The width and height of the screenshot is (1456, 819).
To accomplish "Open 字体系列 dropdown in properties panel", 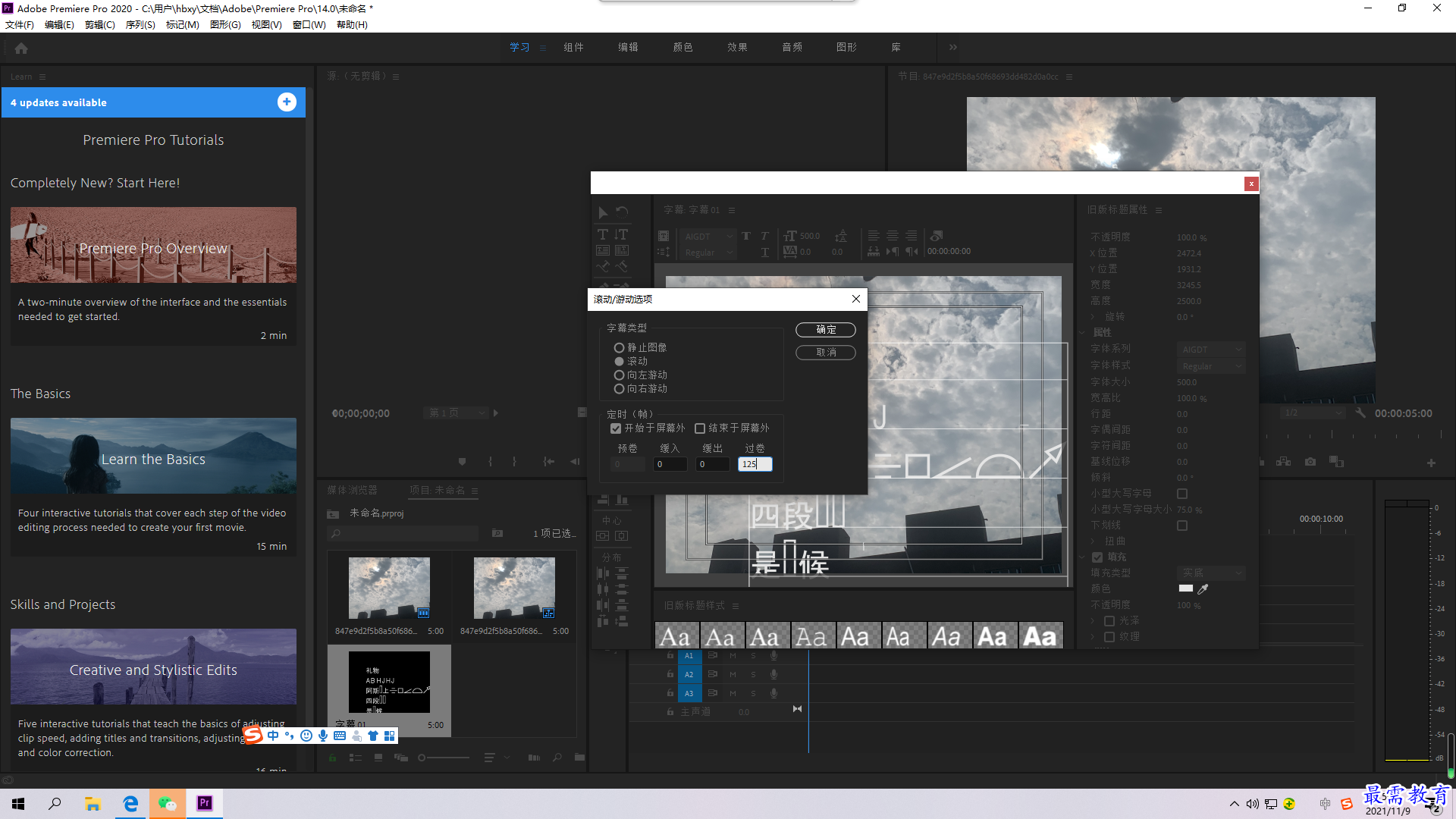I will coord(1211,350).
